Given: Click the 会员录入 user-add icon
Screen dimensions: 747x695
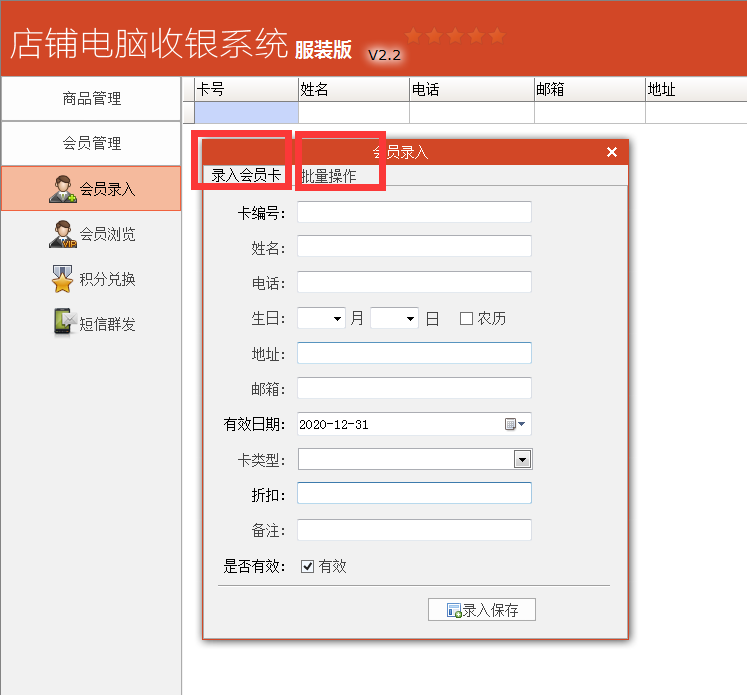Looking at the screenshot, I should 62,189.
